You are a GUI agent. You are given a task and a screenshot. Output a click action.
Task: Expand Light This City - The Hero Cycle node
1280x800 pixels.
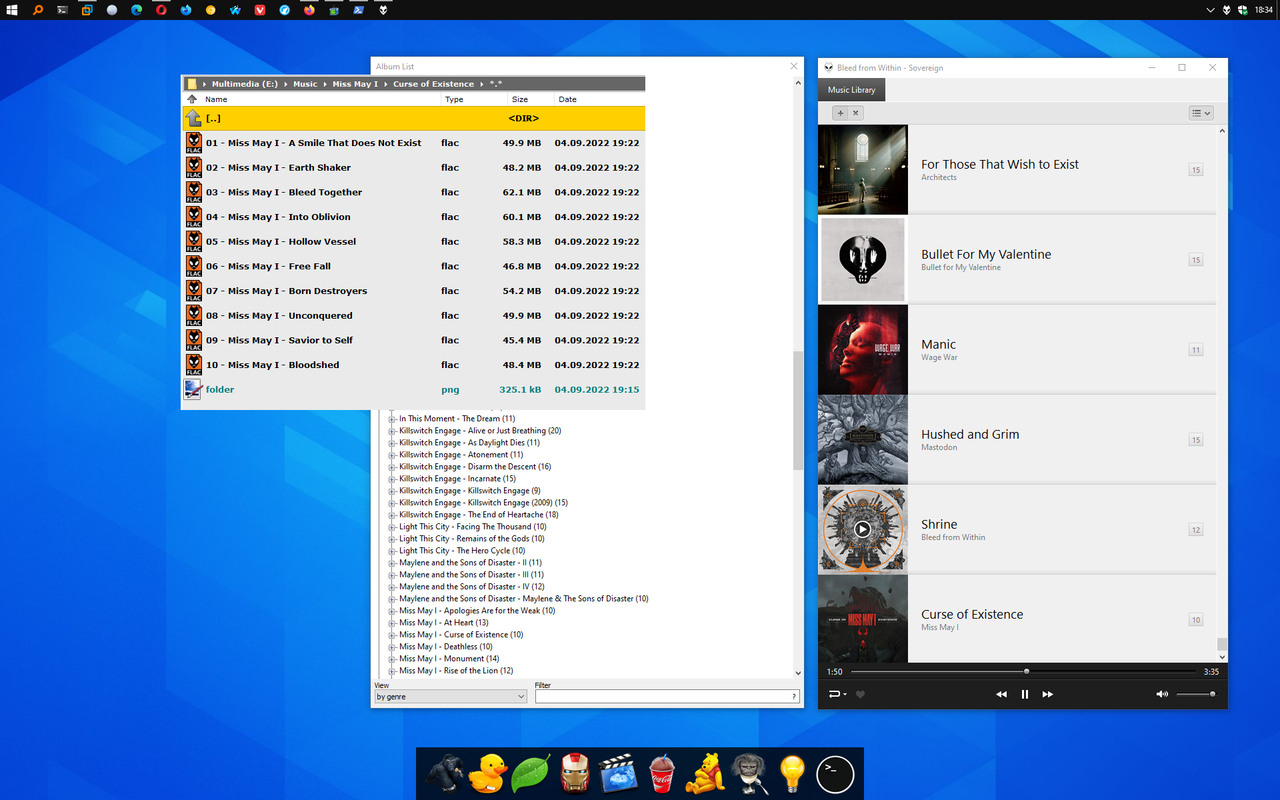393,551
